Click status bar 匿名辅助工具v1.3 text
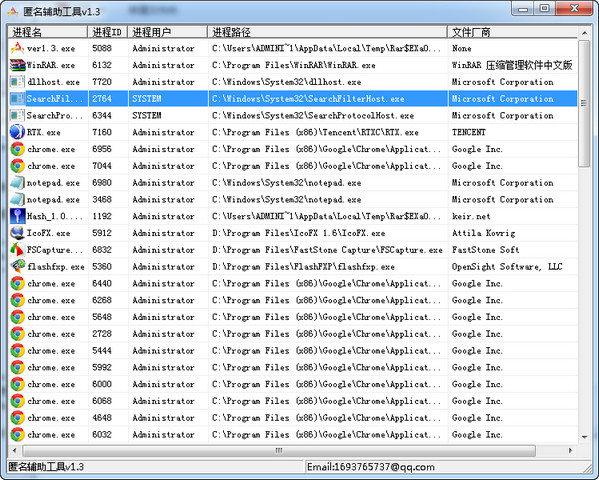Image resolution: width=599 pixels, height=480 pixels. [x=46, y=467]
